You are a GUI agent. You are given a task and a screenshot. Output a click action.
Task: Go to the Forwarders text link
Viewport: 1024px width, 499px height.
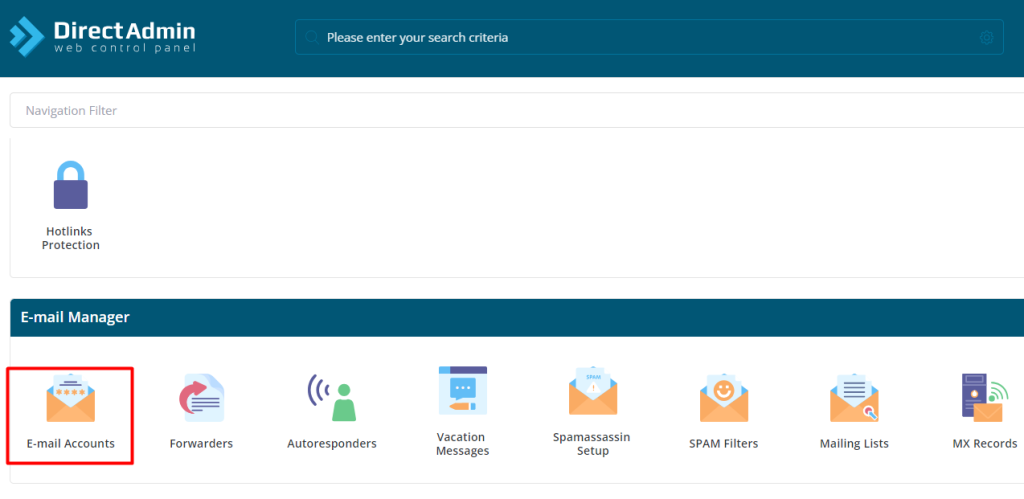click(201, 443)
